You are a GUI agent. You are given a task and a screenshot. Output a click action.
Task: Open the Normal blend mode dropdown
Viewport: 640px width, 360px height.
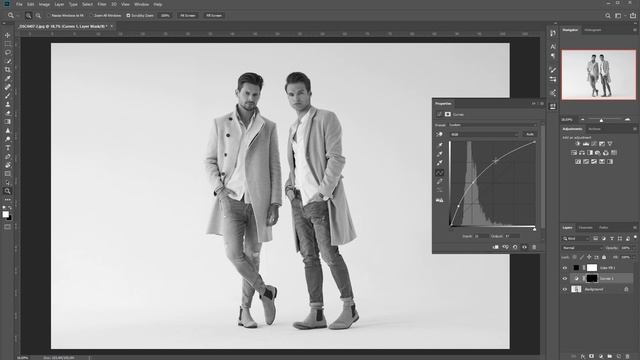pos(582,248)
